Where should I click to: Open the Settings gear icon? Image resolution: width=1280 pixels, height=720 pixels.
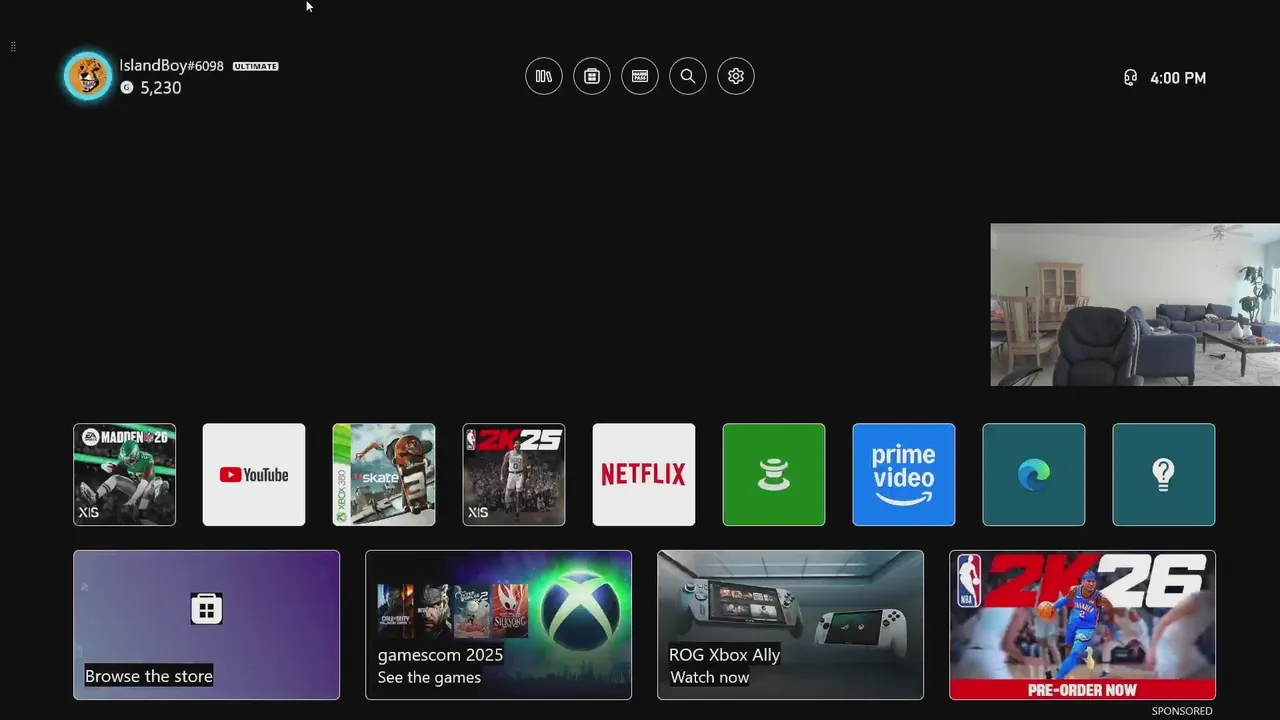point(736,76)
